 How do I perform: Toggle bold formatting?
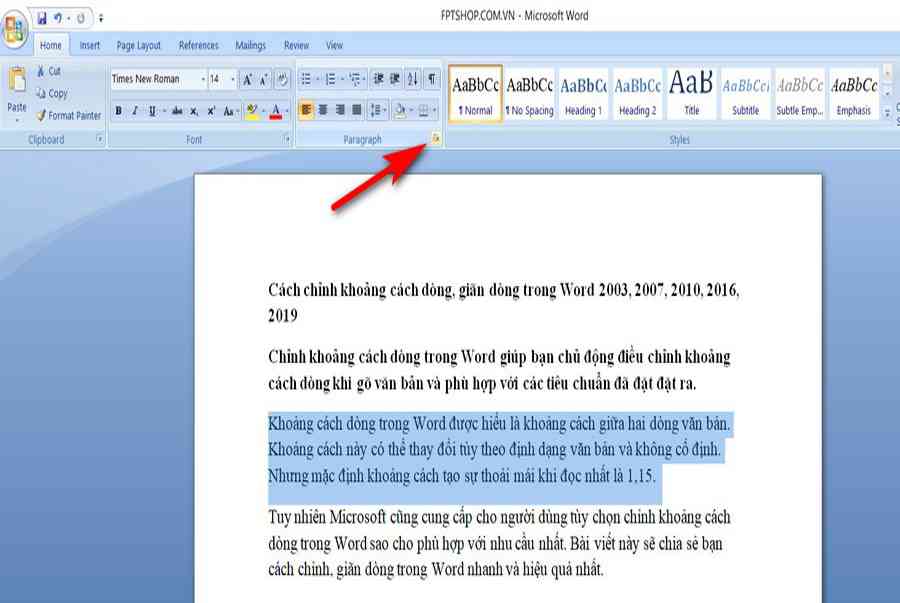coord(118,111)
